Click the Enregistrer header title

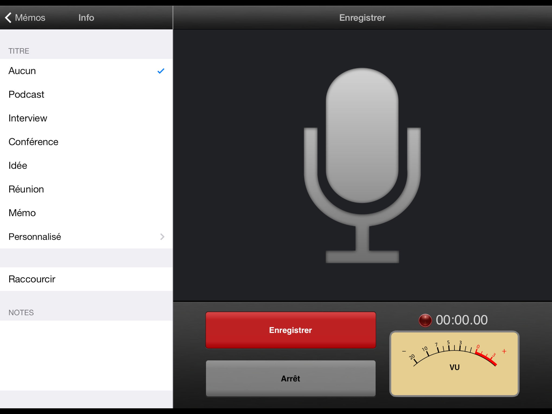click(x=362, y=18)
